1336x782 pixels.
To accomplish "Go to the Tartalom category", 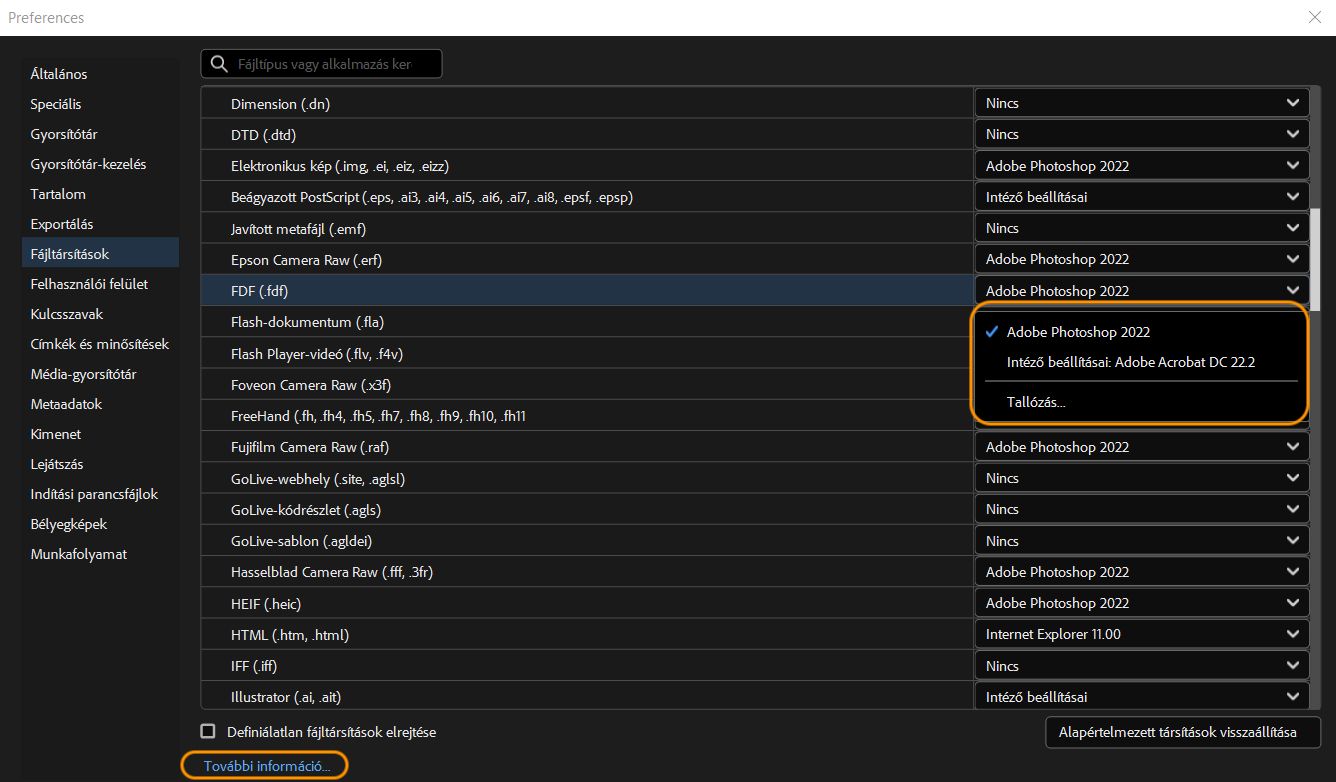I will (58, 194).
